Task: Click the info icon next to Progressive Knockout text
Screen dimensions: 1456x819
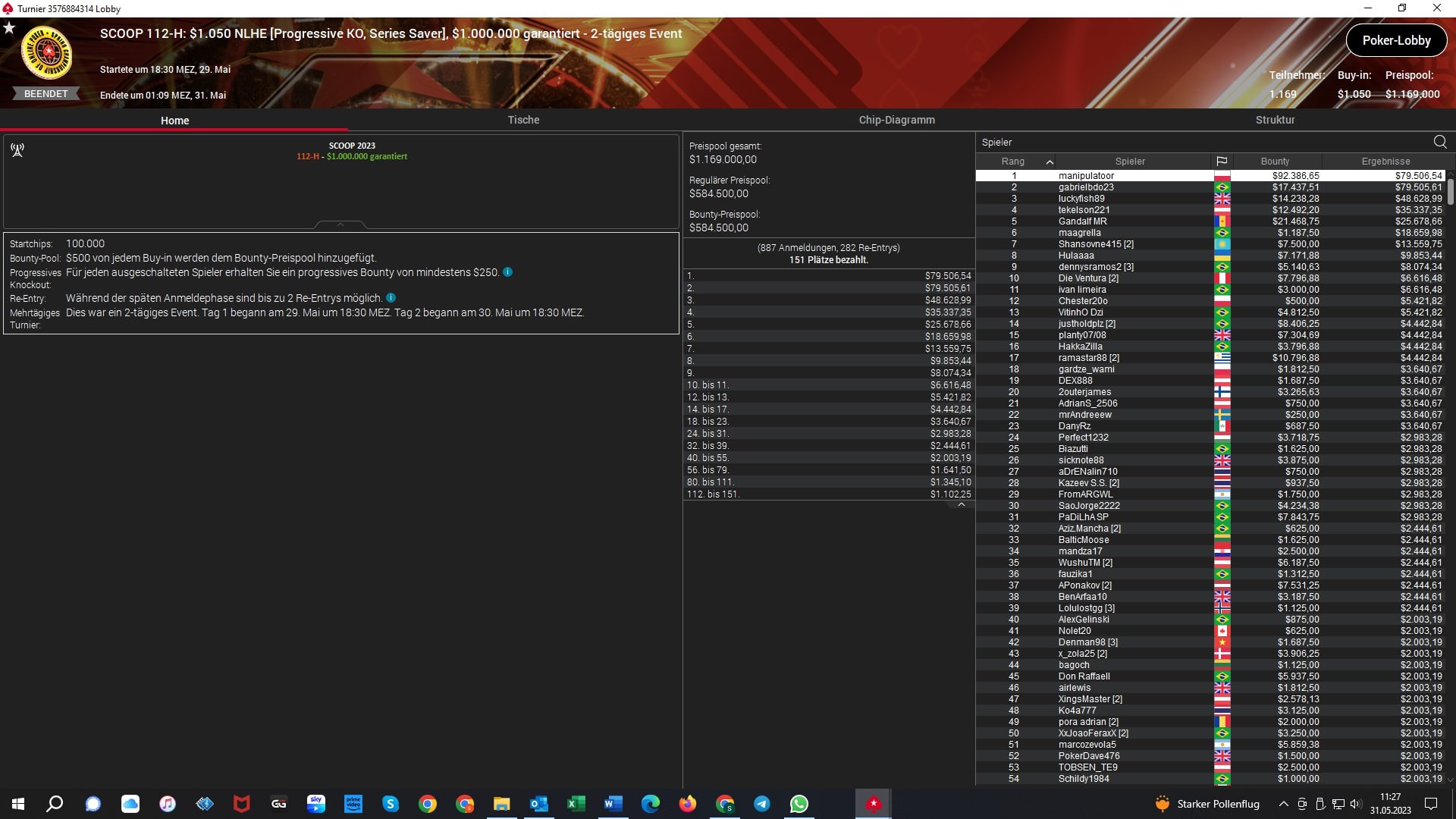Action: tap(508, 272)
